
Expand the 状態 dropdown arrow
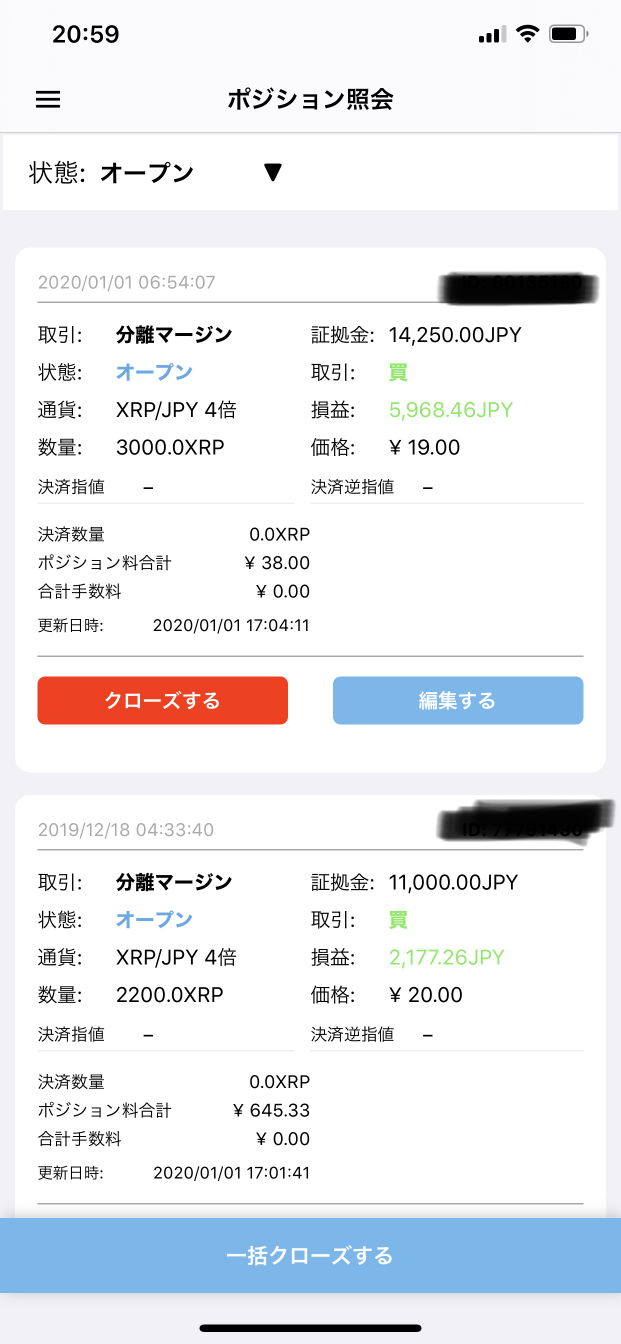tap(273, 173)
